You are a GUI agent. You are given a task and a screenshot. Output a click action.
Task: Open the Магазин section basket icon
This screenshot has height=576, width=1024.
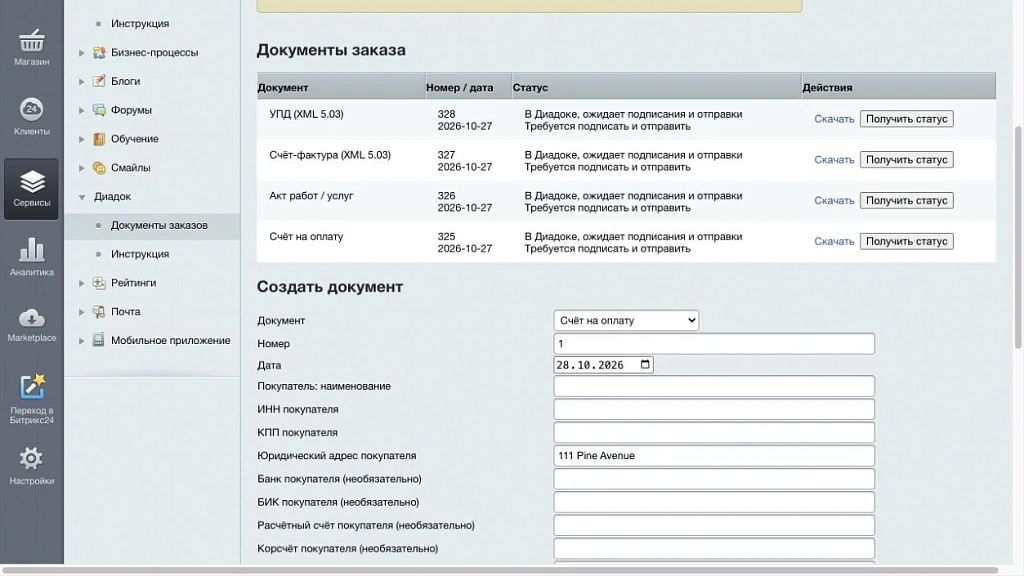[x=31, y=40]
